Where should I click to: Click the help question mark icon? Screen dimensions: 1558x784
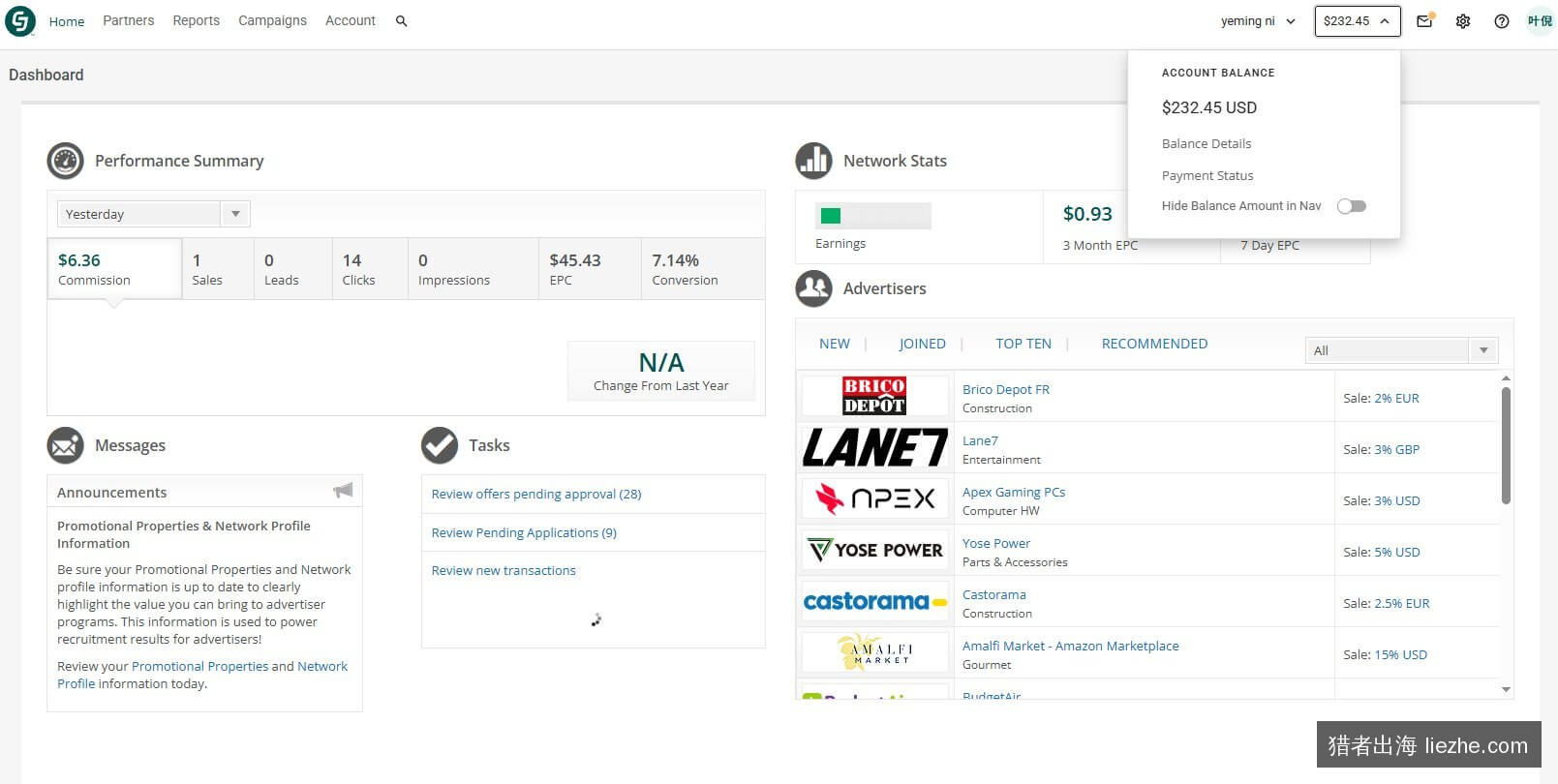click(x=1502, y=20)
